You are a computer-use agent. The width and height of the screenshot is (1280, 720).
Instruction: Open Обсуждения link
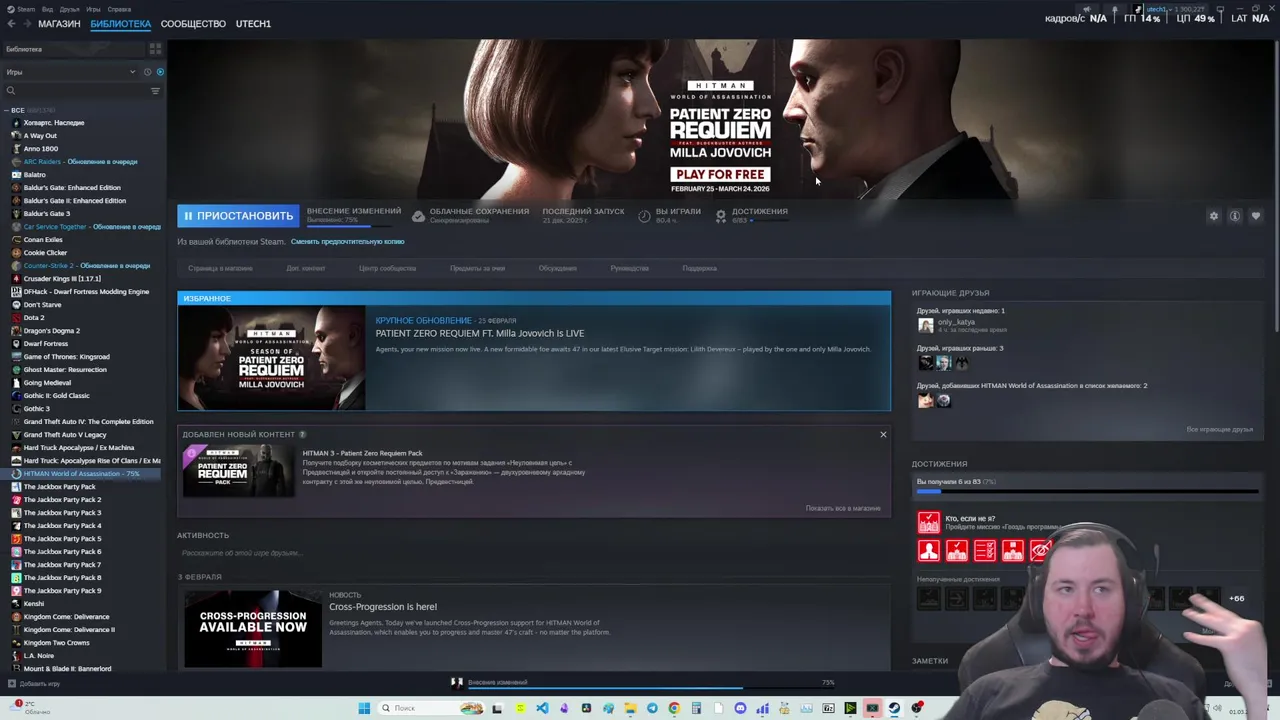557,269
